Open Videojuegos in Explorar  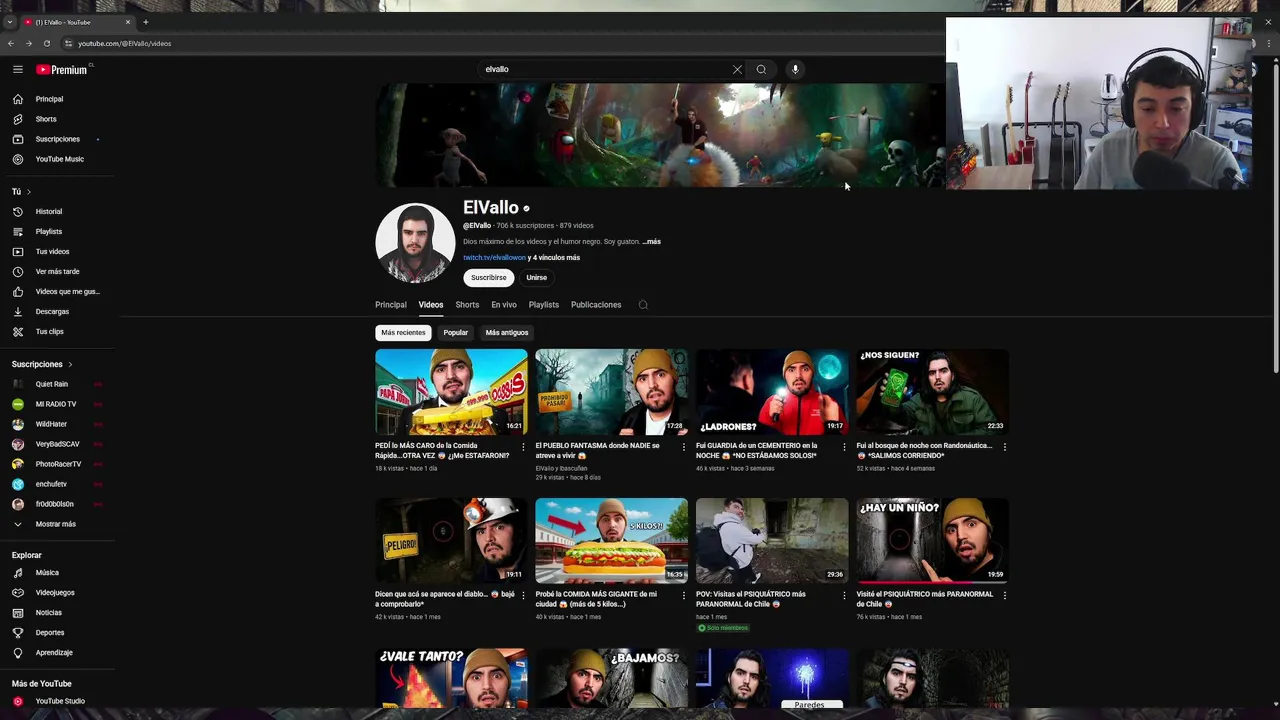pos(54,593)
